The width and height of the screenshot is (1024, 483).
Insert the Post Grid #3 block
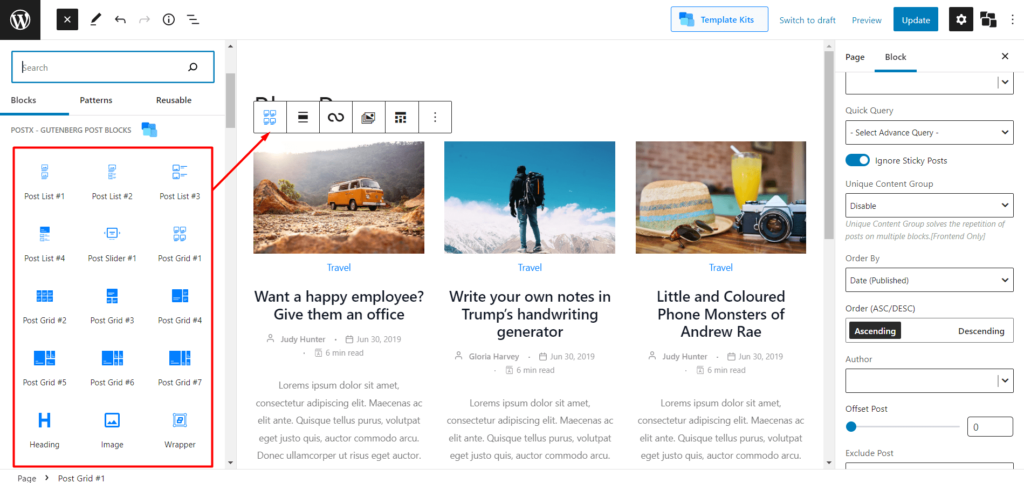click(112, 305)
